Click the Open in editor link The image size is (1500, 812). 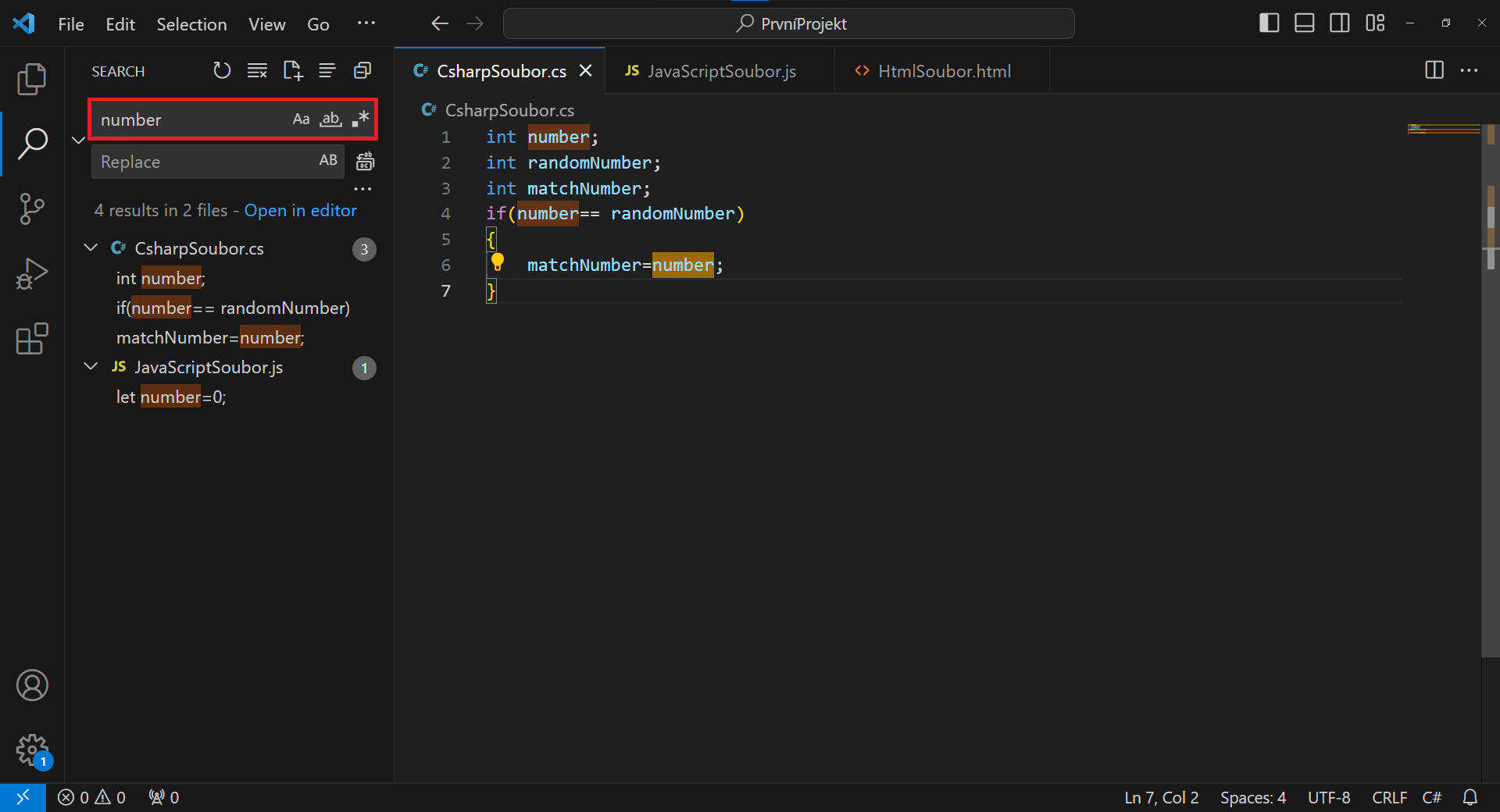click(x=300, y=210)
